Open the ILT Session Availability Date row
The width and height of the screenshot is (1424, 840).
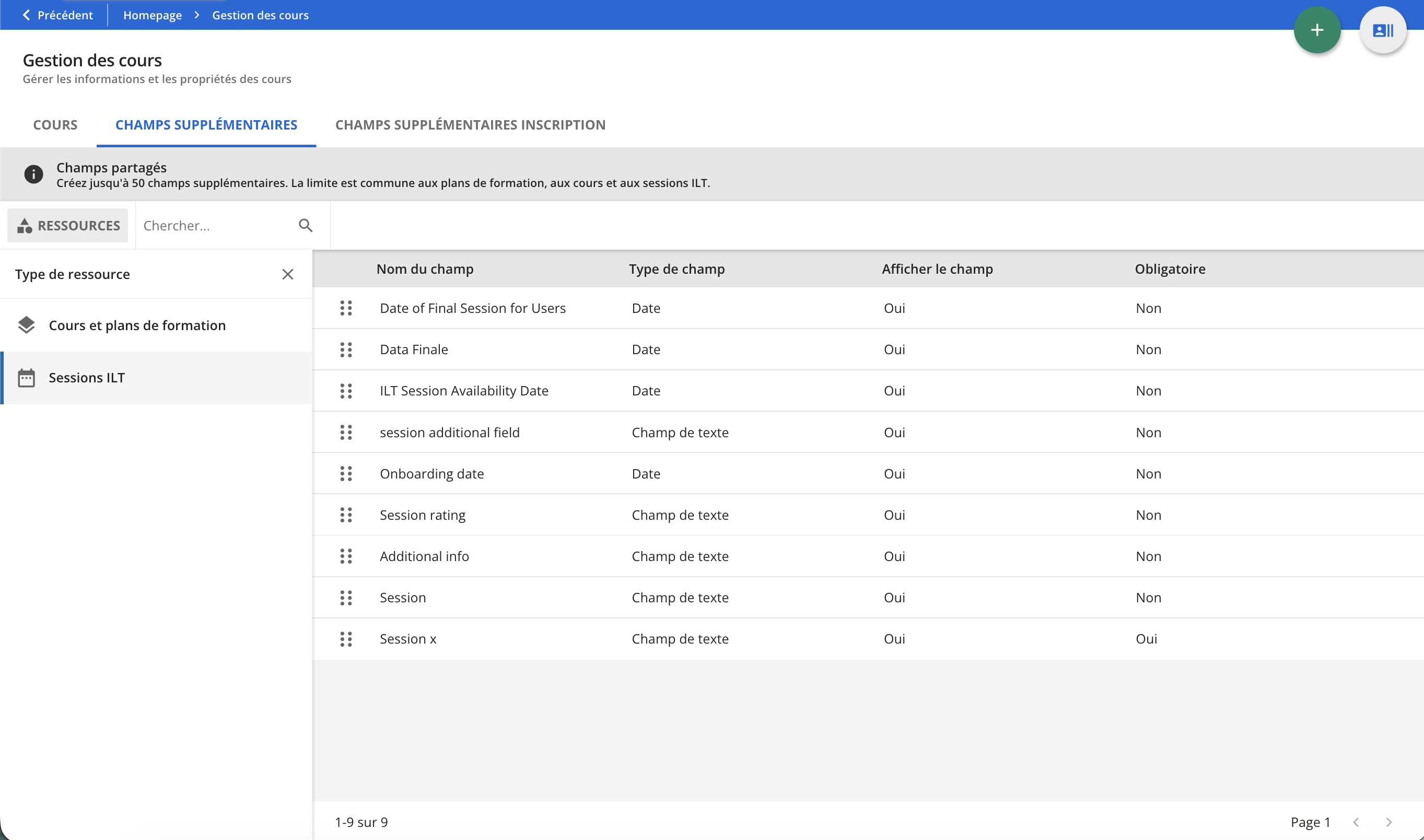463,391
